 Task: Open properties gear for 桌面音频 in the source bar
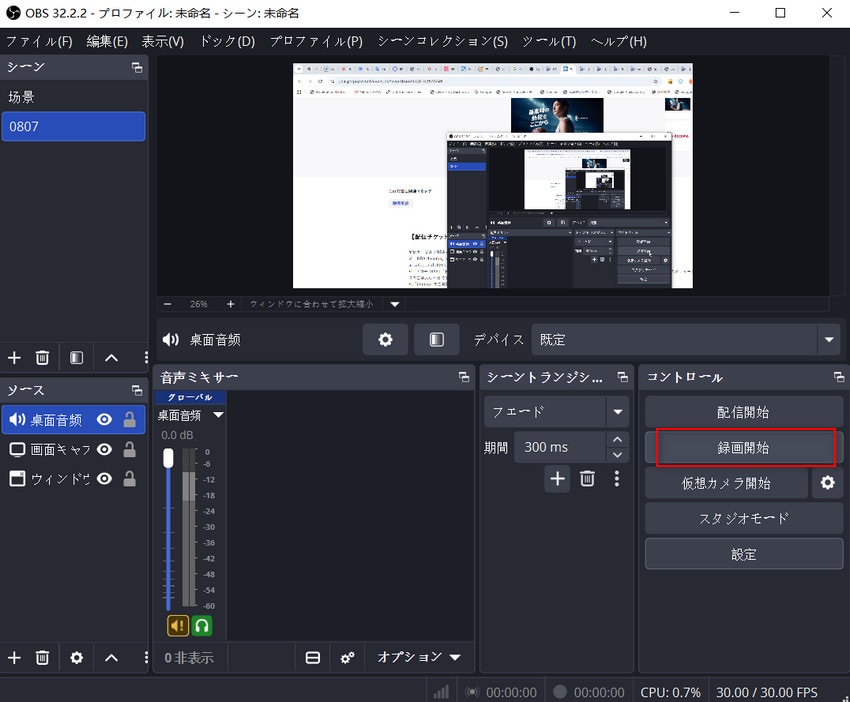385,340
